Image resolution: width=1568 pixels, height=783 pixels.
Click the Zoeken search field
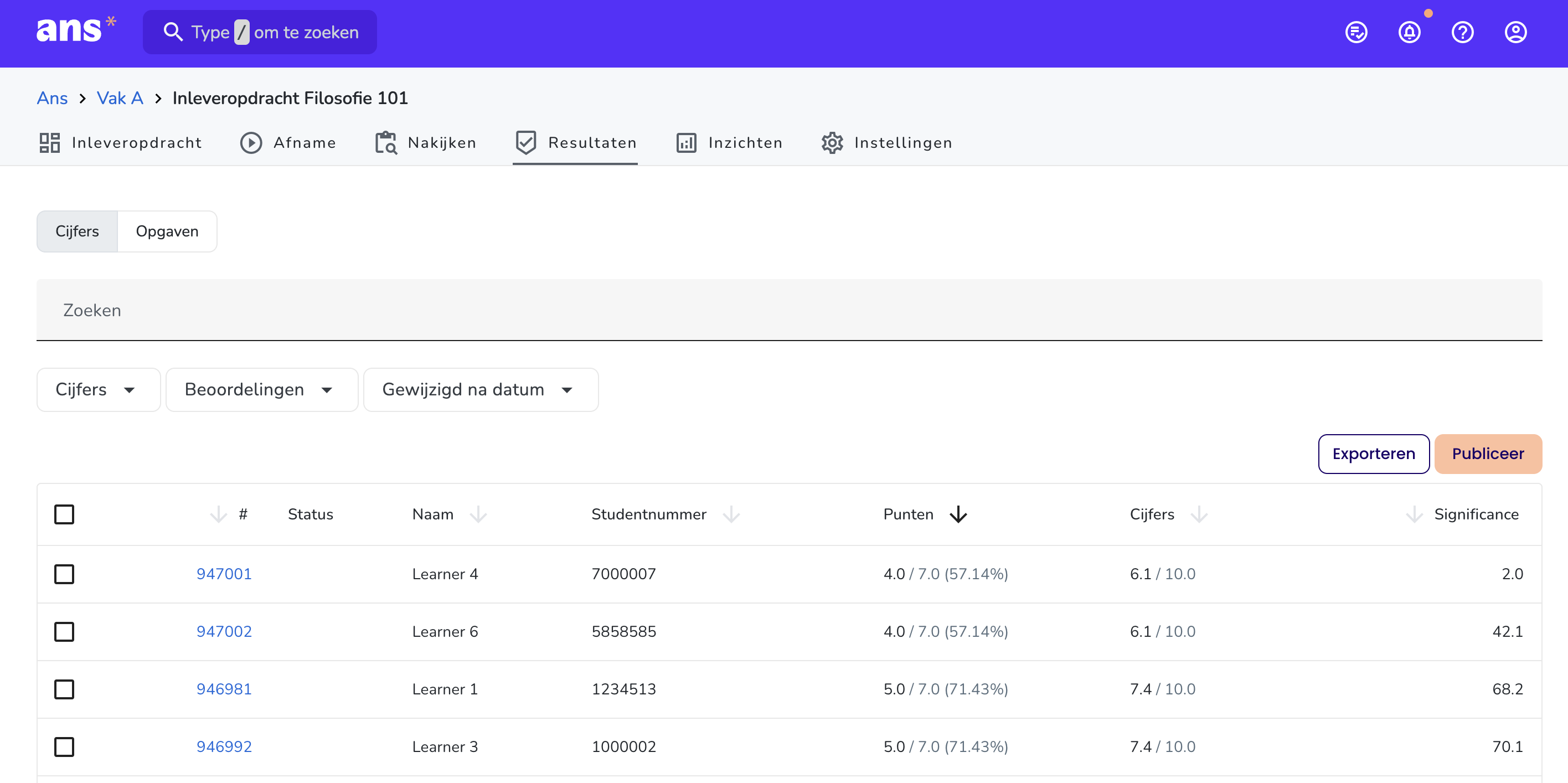coord(790,310)
